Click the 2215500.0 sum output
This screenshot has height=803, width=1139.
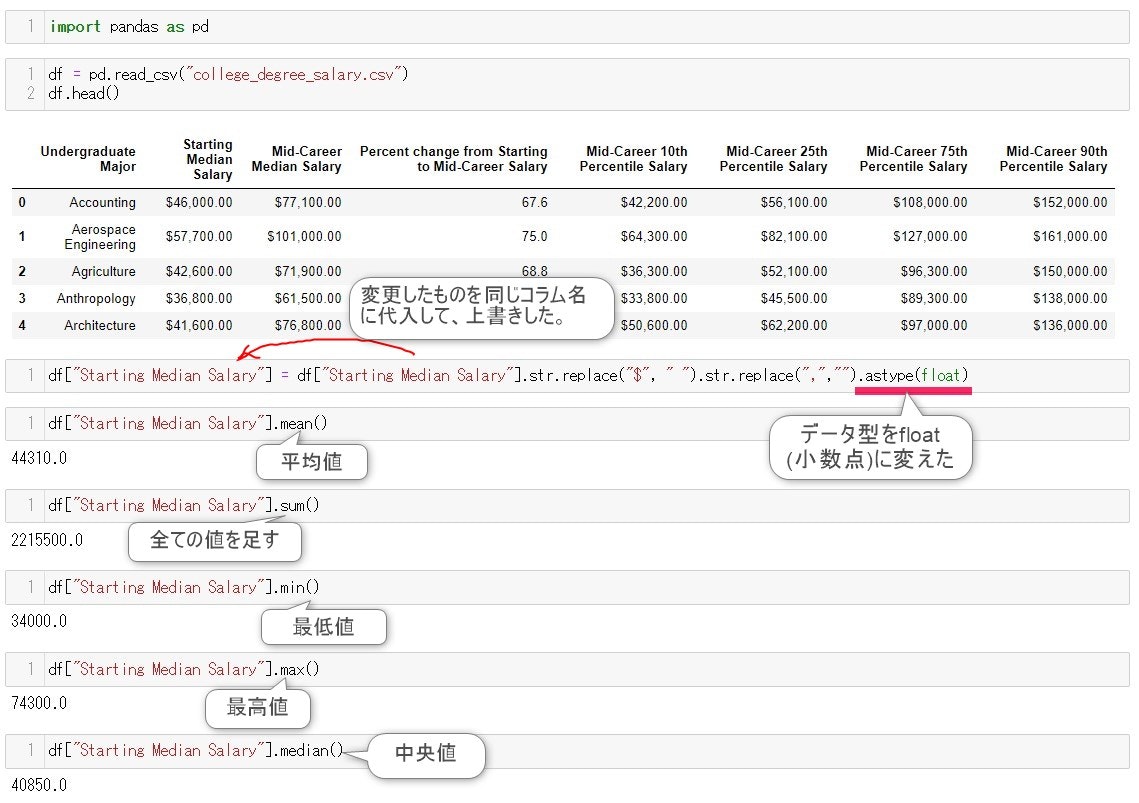point(47,541)
